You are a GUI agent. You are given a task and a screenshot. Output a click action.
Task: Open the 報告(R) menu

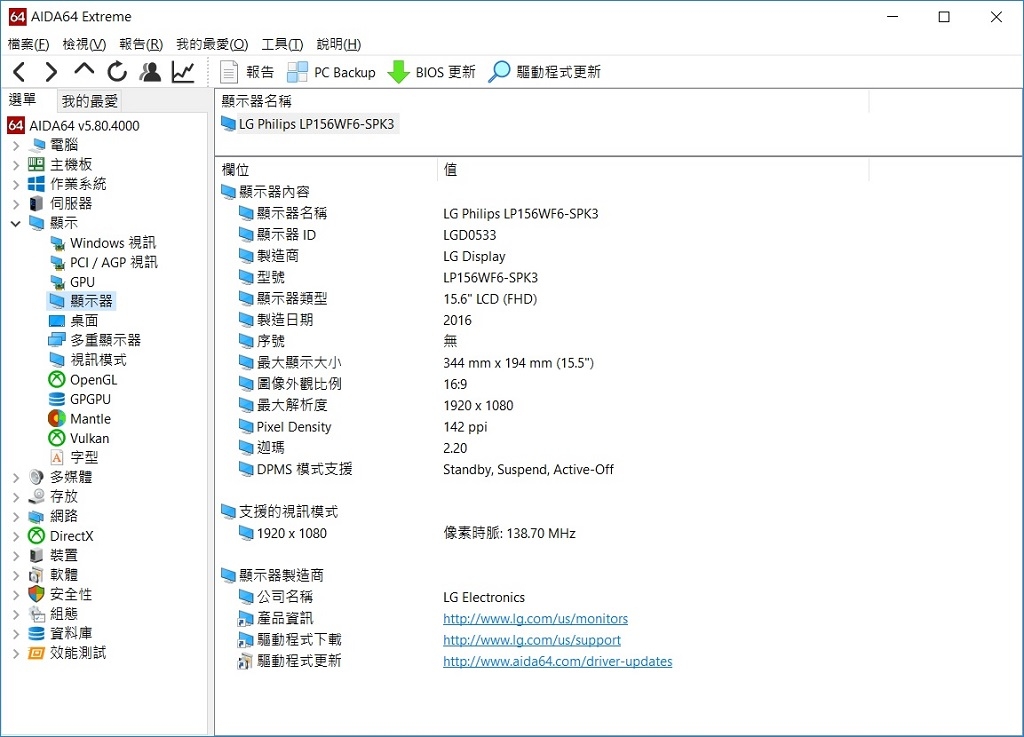pos(141,44)
